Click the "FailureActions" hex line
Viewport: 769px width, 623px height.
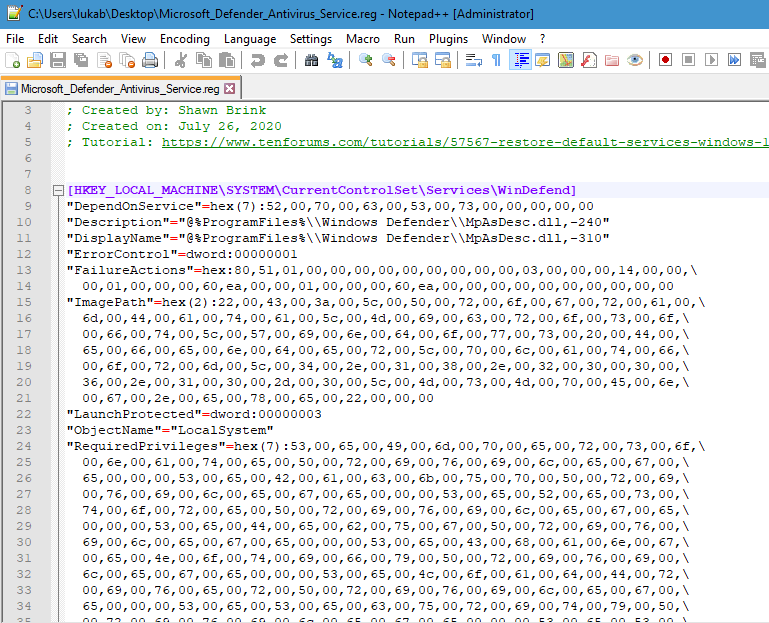382,270
